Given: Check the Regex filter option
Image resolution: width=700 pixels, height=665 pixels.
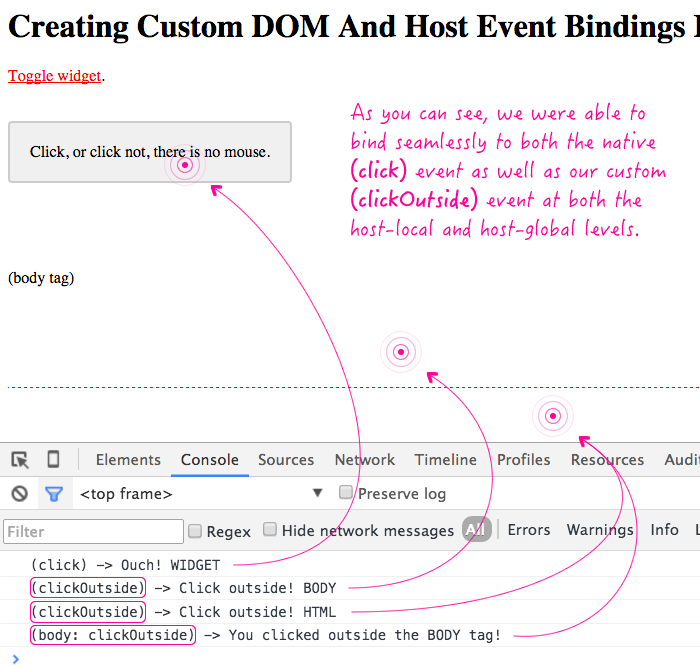Looking at the screenshot, I should tap(195, 531).
